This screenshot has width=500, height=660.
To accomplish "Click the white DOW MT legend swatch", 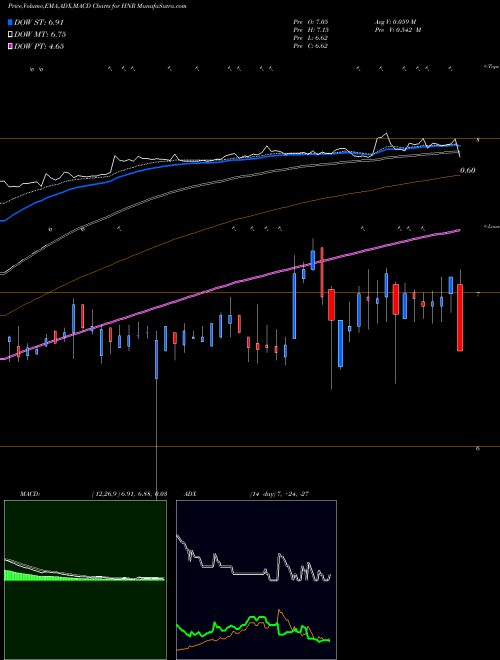I will pyautogui.click(x=11, y=35).
